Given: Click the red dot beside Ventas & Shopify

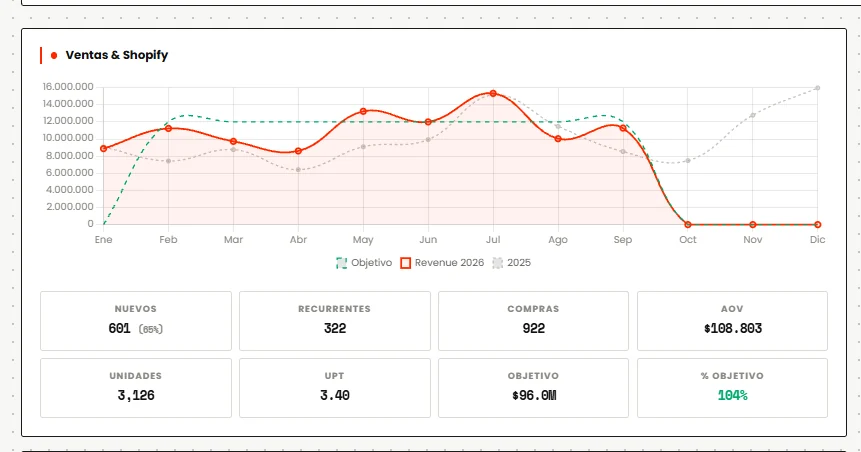Looking at the screenshot, I should [54, 55].
